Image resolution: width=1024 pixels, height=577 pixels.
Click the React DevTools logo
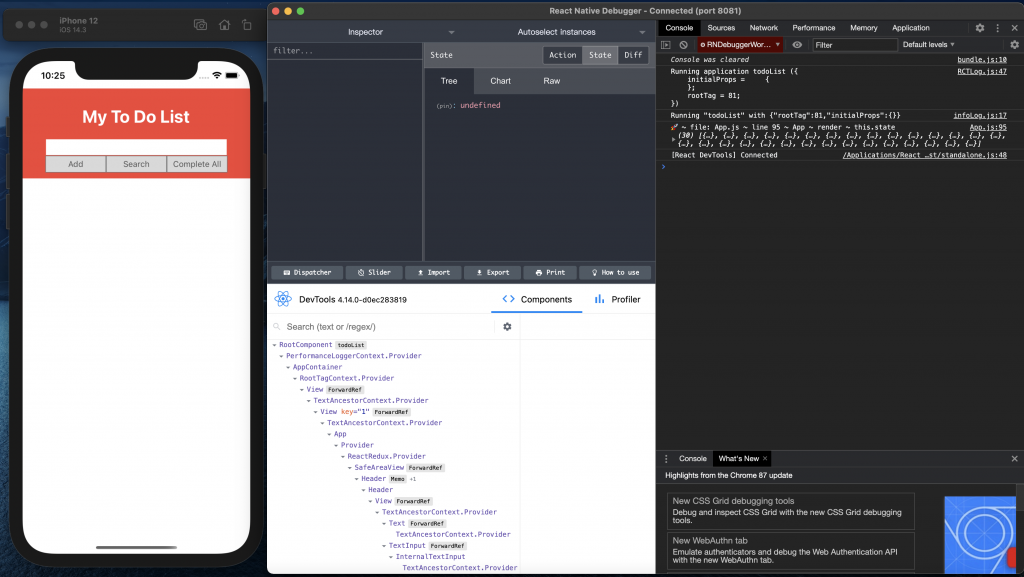coord(283,299)
